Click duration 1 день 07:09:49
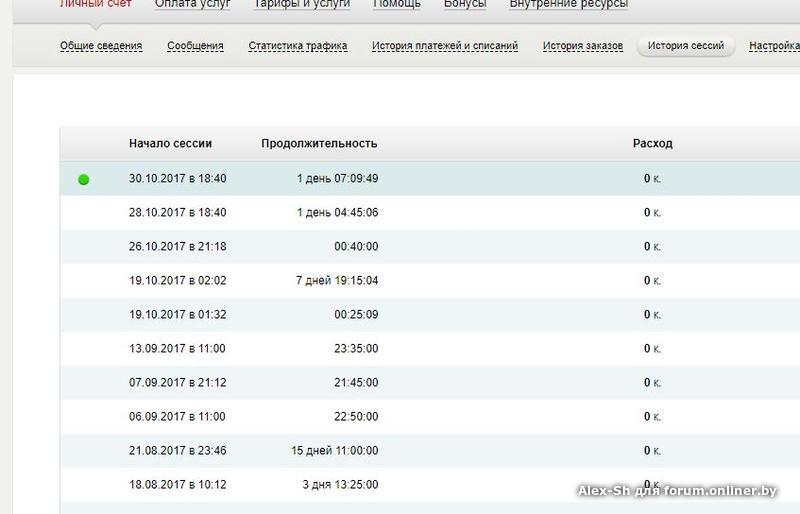The height and width of the screenshot is (514, 800). pos(338,179)
